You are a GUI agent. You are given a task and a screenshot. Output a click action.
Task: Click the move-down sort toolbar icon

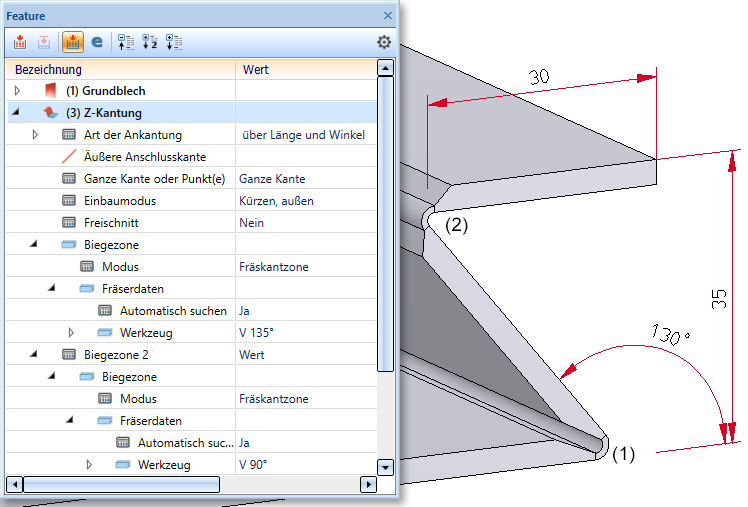174,42
